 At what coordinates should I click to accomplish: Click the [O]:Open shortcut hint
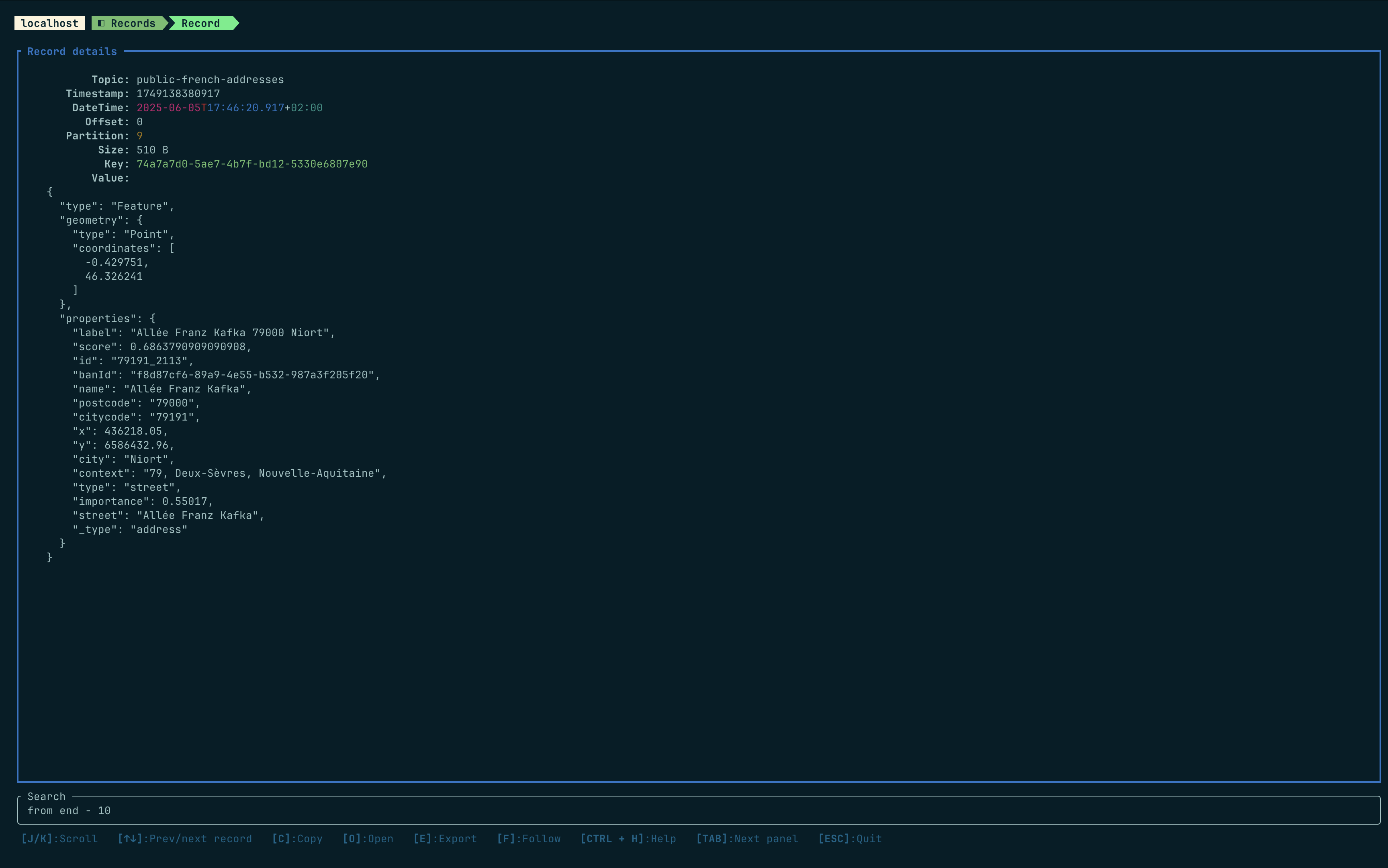pos(367,839)
